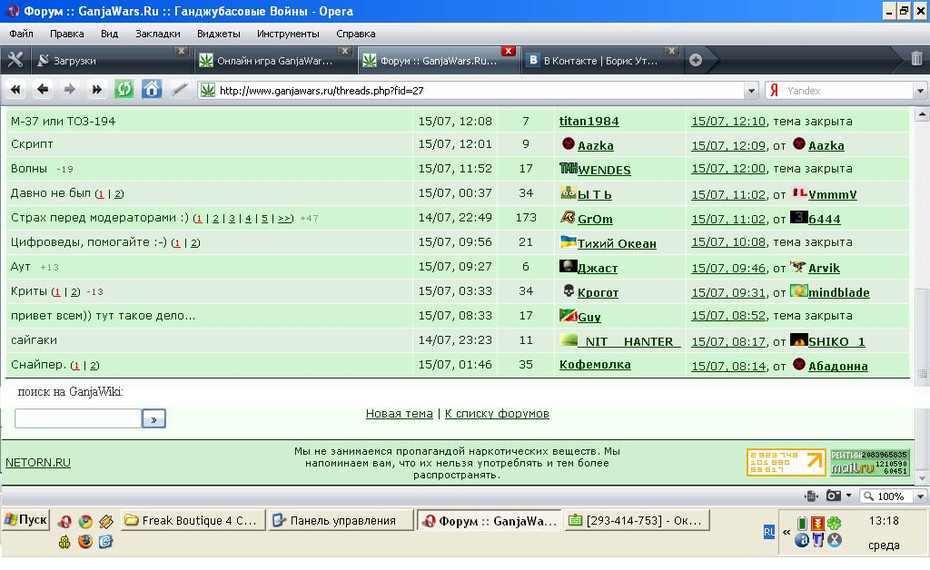Go to page 5 of Страх перед модераторами
This screenshot has width=930, height=570.
pyautogui.click(x=265, y=218)
